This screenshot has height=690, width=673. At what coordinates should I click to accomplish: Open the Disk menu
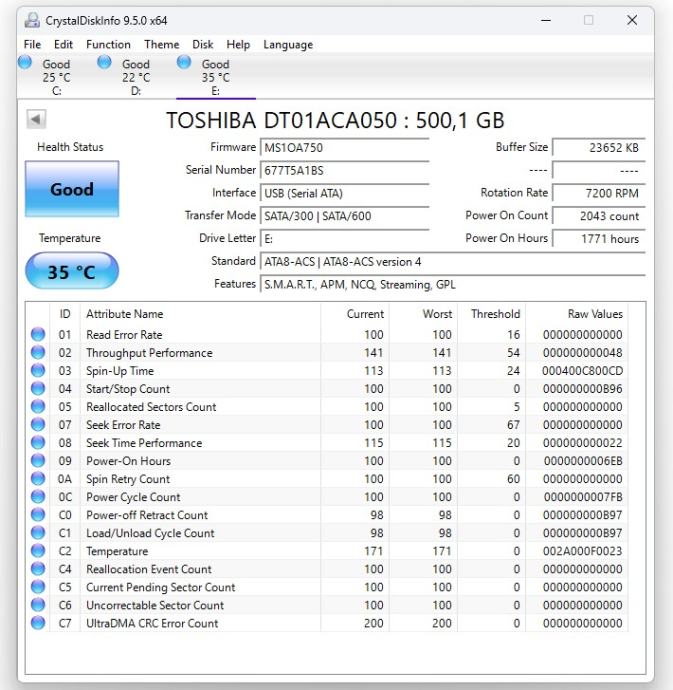pyautogui.click(x=202, y=44)
